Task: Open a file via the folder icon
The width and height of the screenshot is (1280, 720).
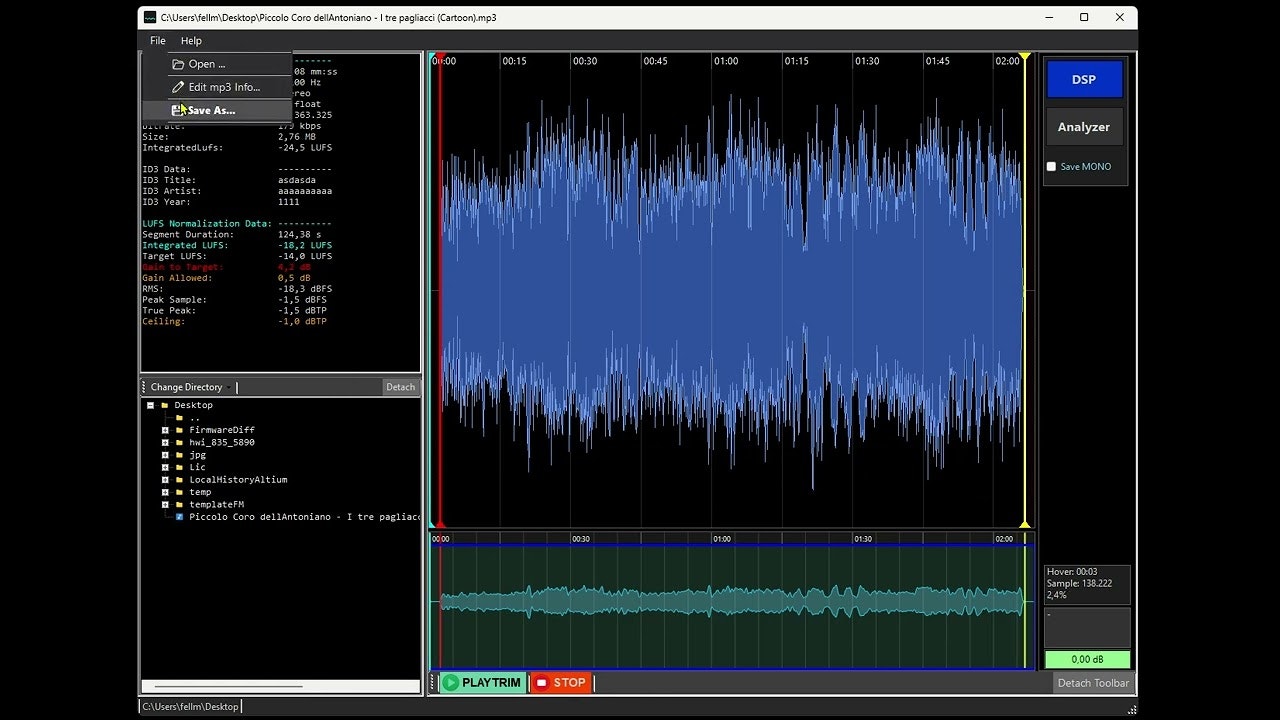Action: (176, 63)
